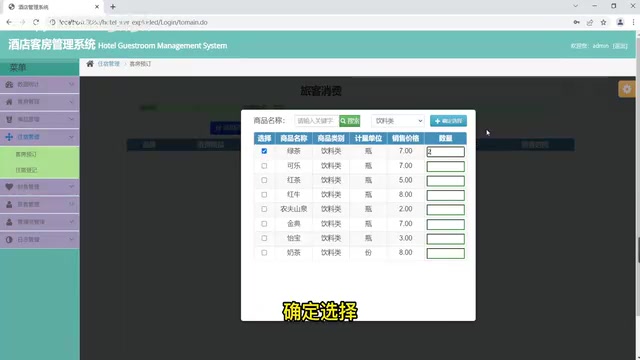Click the 份 unit cell for 奶茶
Image resolution: width=640 pixels, height=360 pixels.
click(x=368, y=253)
